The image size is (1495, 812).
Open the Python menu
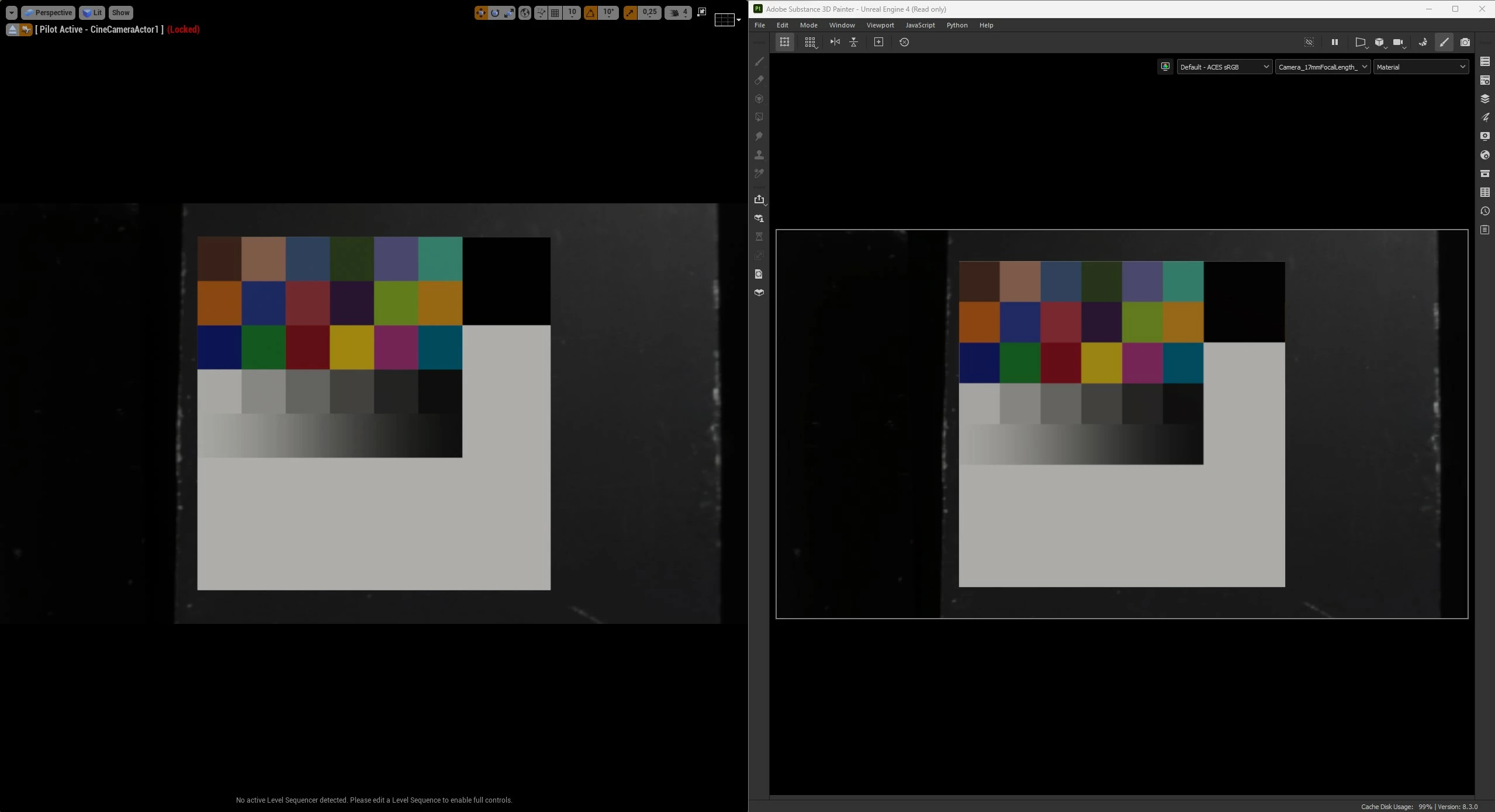pos(957,25)
